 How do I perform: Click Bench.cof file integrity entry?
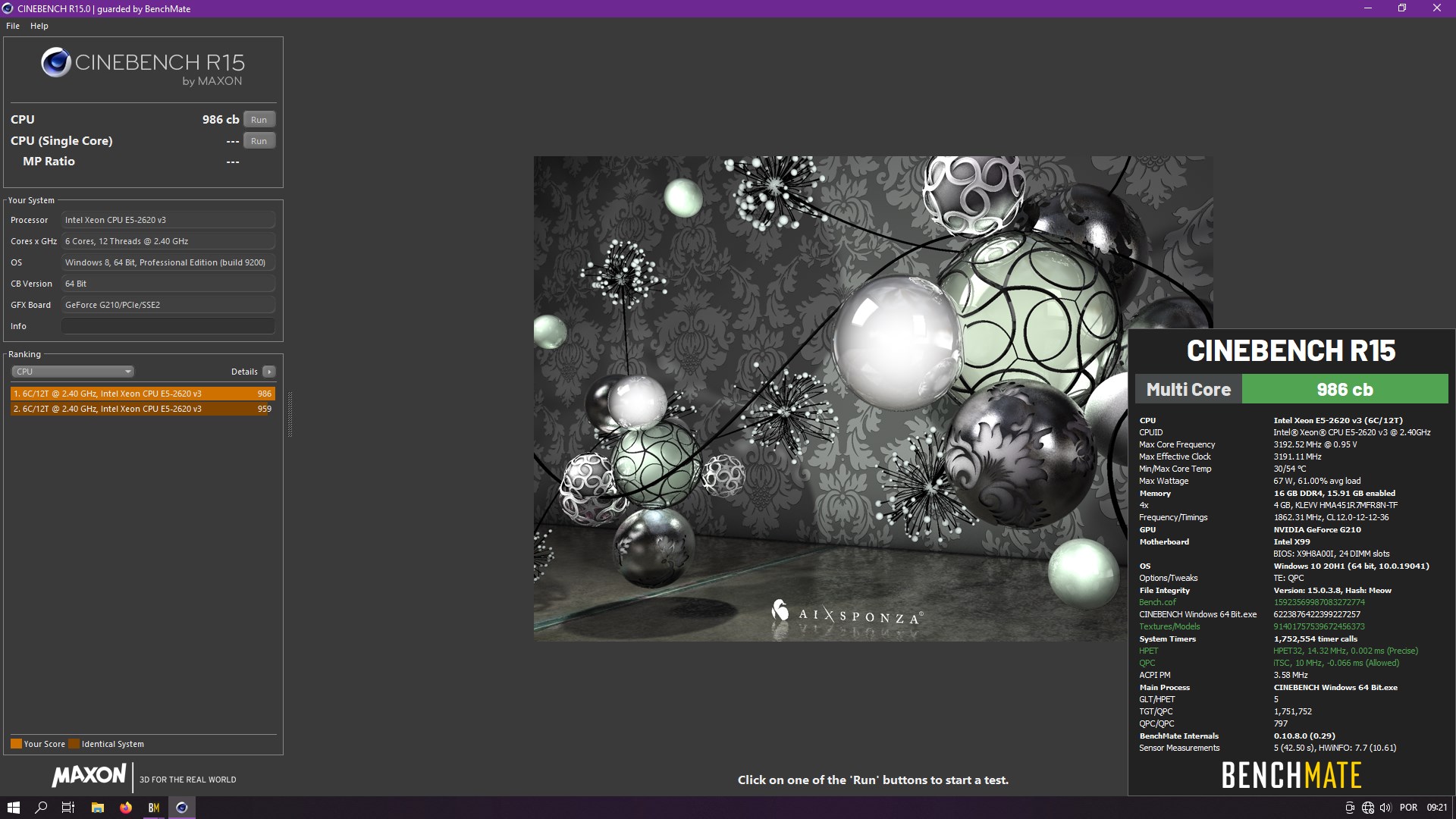click(1157, 602)
